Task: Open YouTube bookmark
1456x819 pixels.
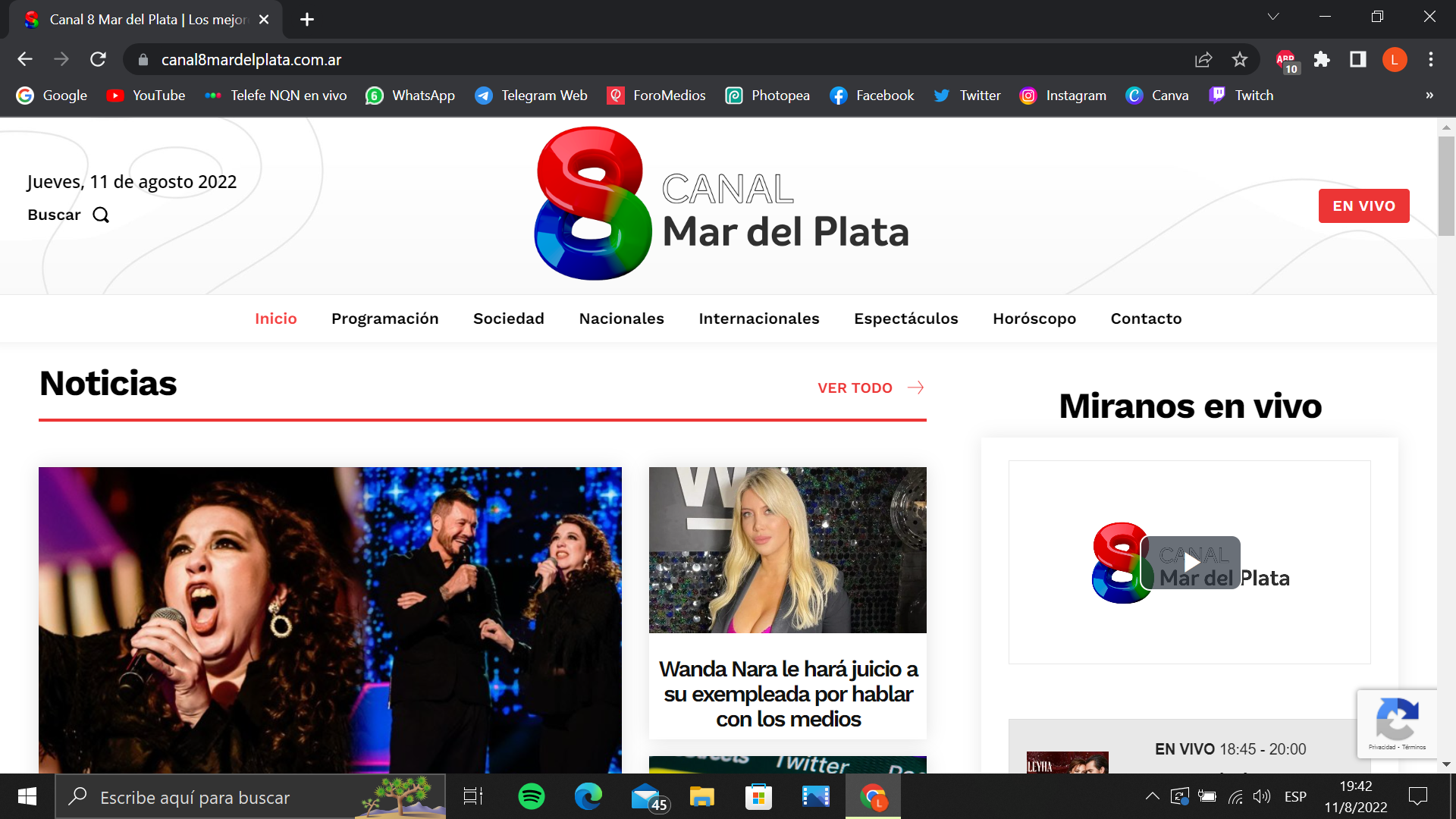Action: click(146, 96)
